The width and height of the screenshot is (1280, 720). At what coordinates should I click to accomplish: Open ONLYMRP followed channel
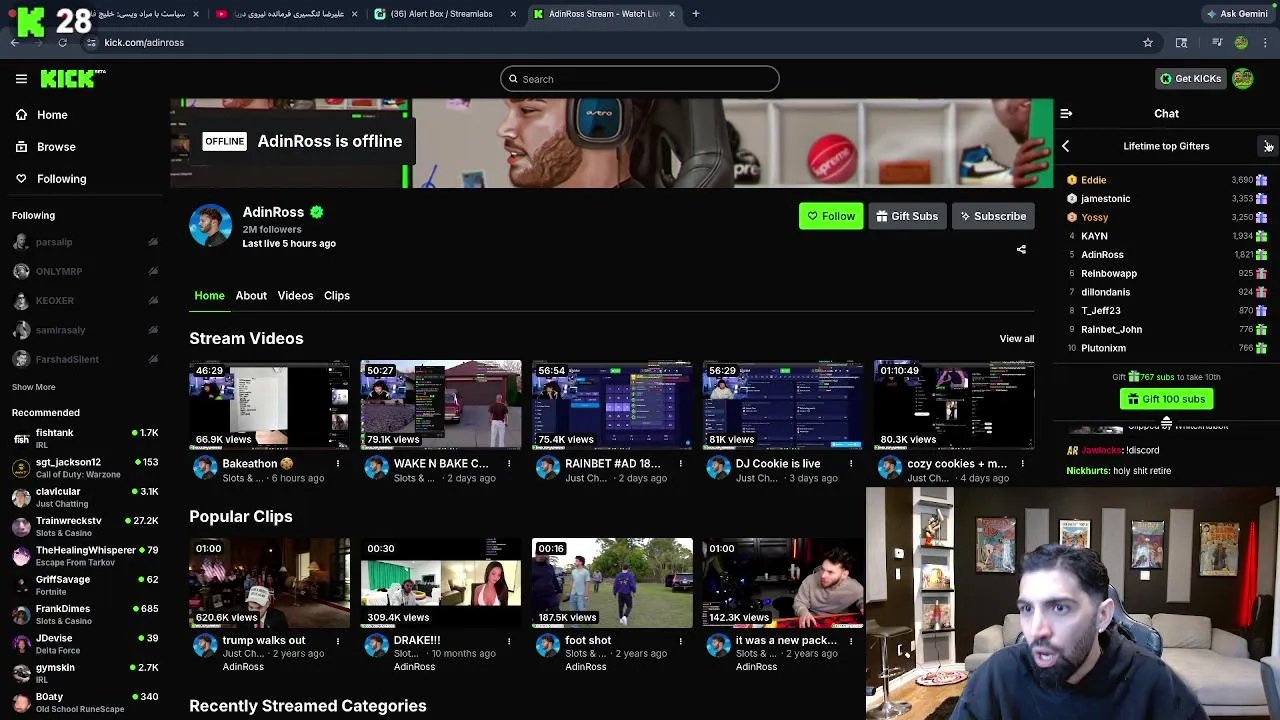click(x=85, y=271)
